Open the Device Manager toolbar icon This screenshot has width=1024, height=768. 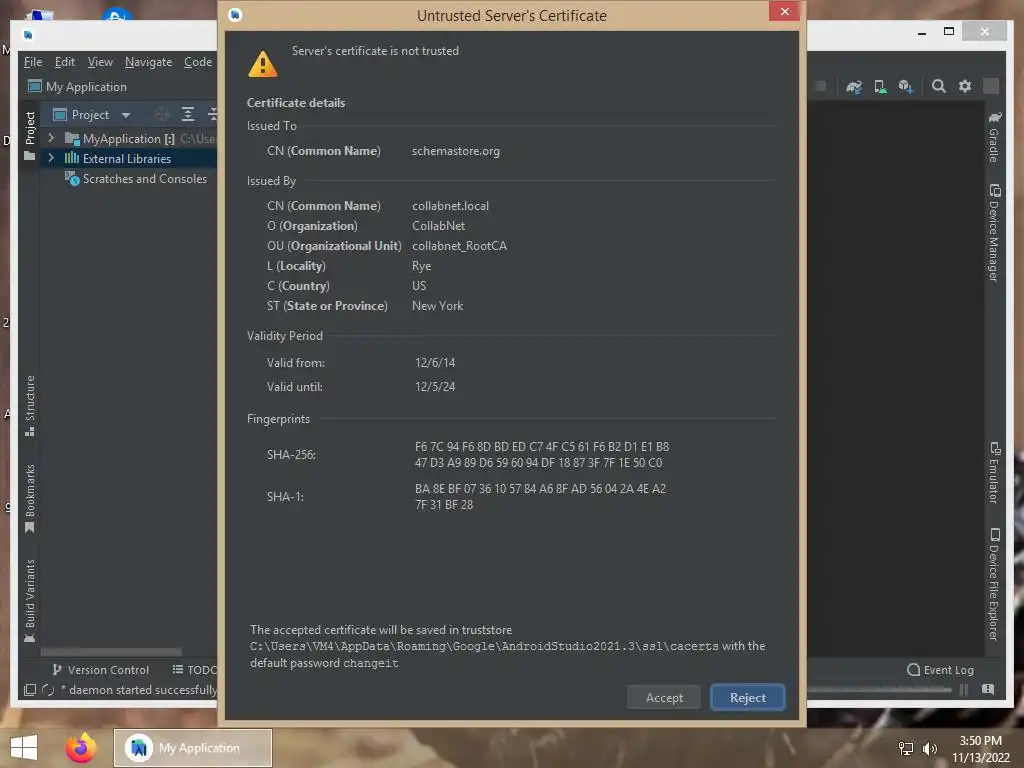click(880, 86)
